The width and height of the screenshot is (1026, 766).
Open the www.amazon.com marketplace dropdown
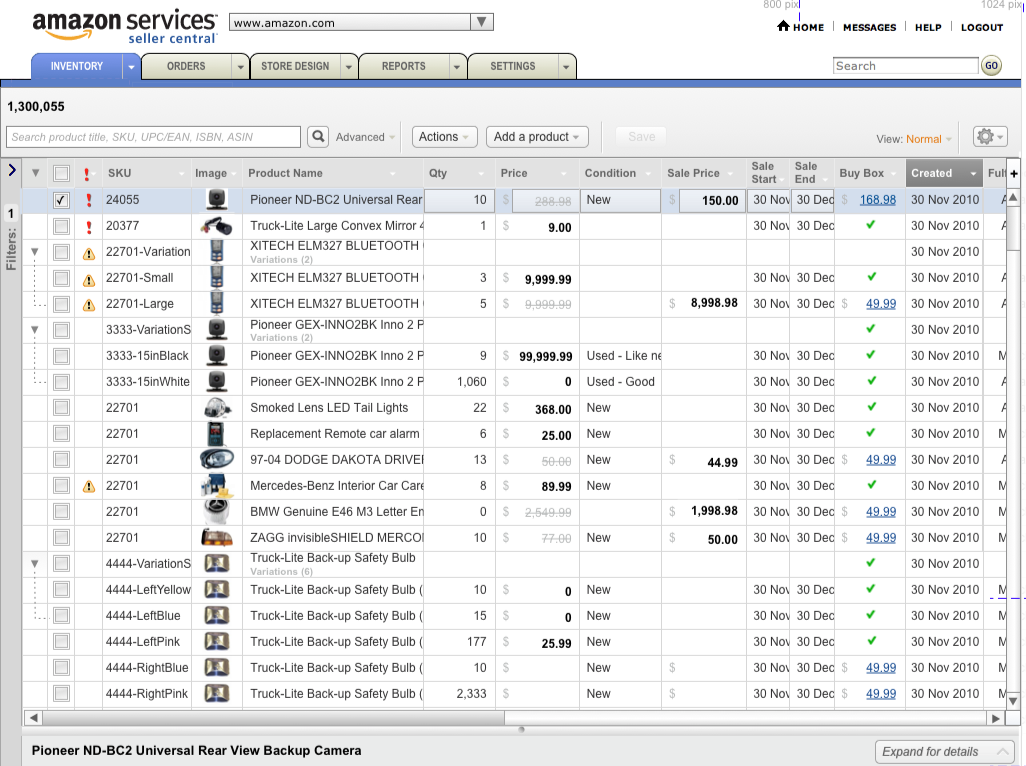coord(361,22)
